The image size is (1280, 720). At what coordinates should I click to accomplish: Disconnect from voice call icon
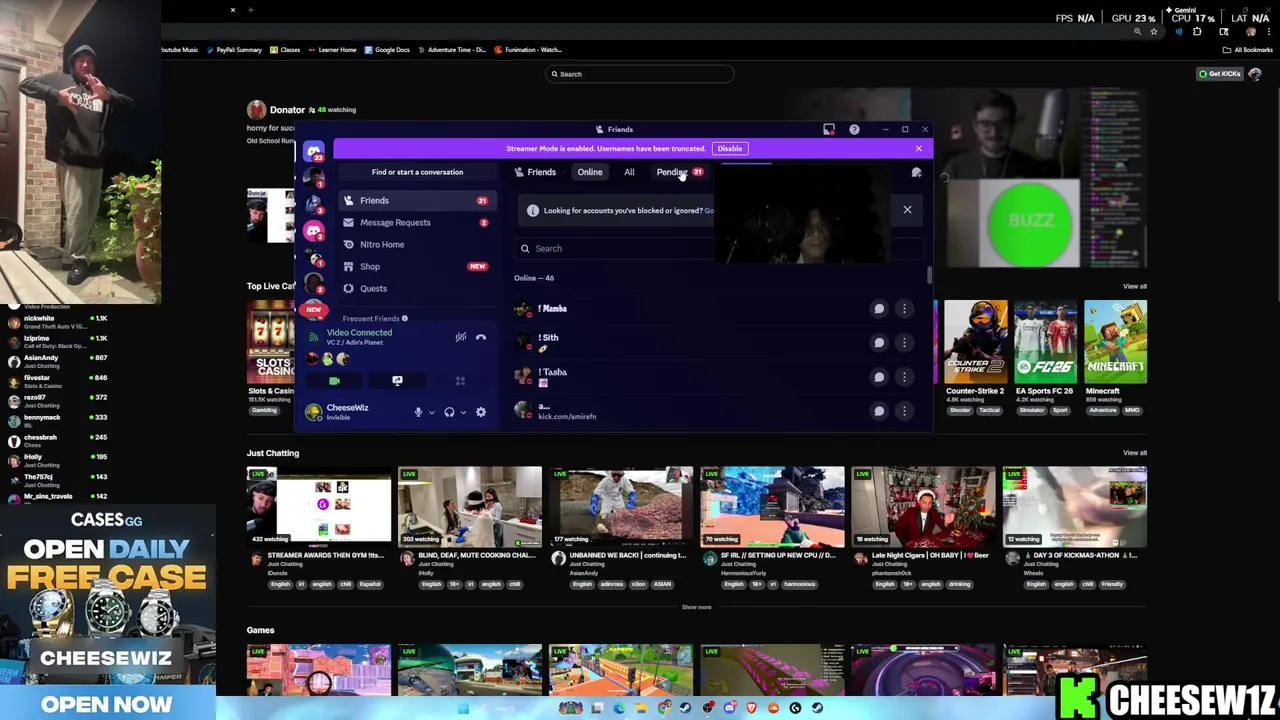coord(481,337)
